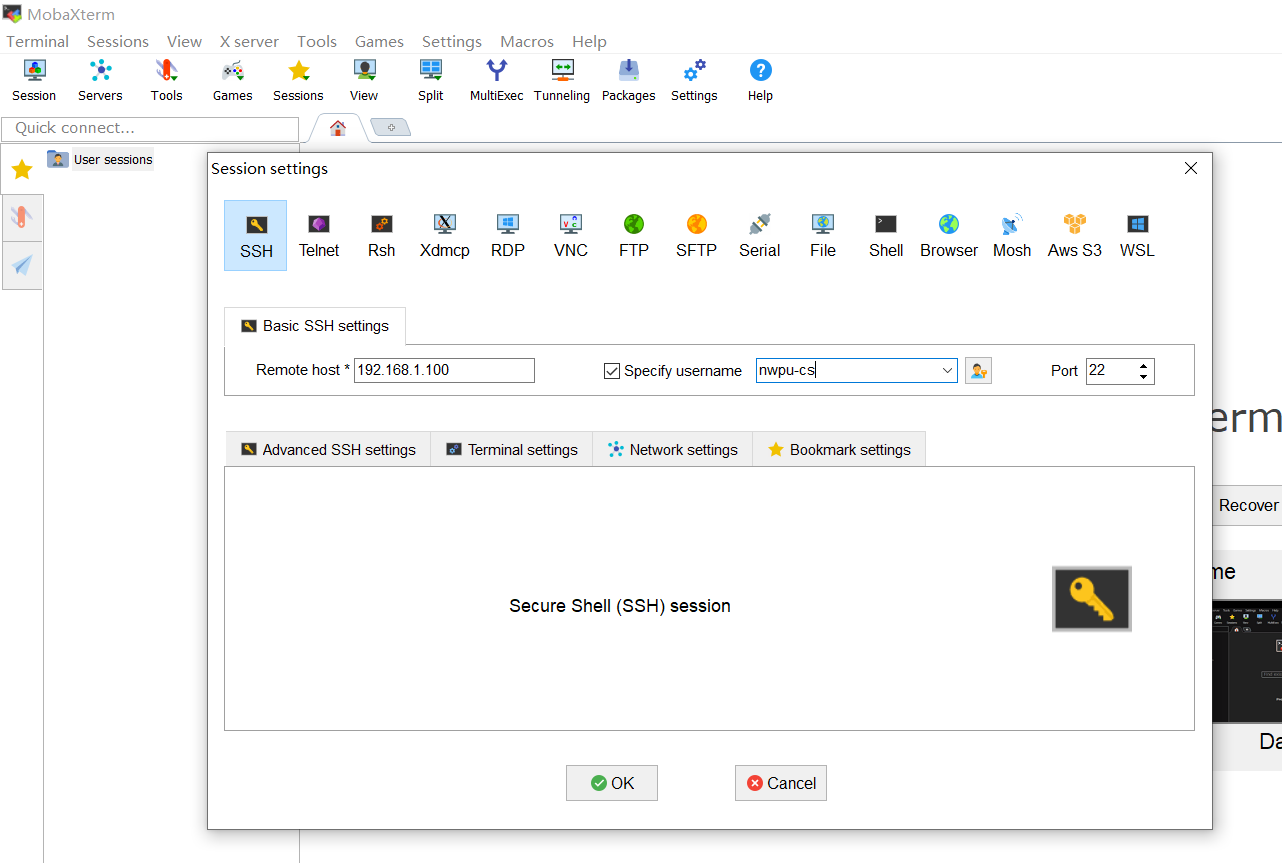
Task: Decrease the Port number with down arrow
Action: tap(1144, 377)
